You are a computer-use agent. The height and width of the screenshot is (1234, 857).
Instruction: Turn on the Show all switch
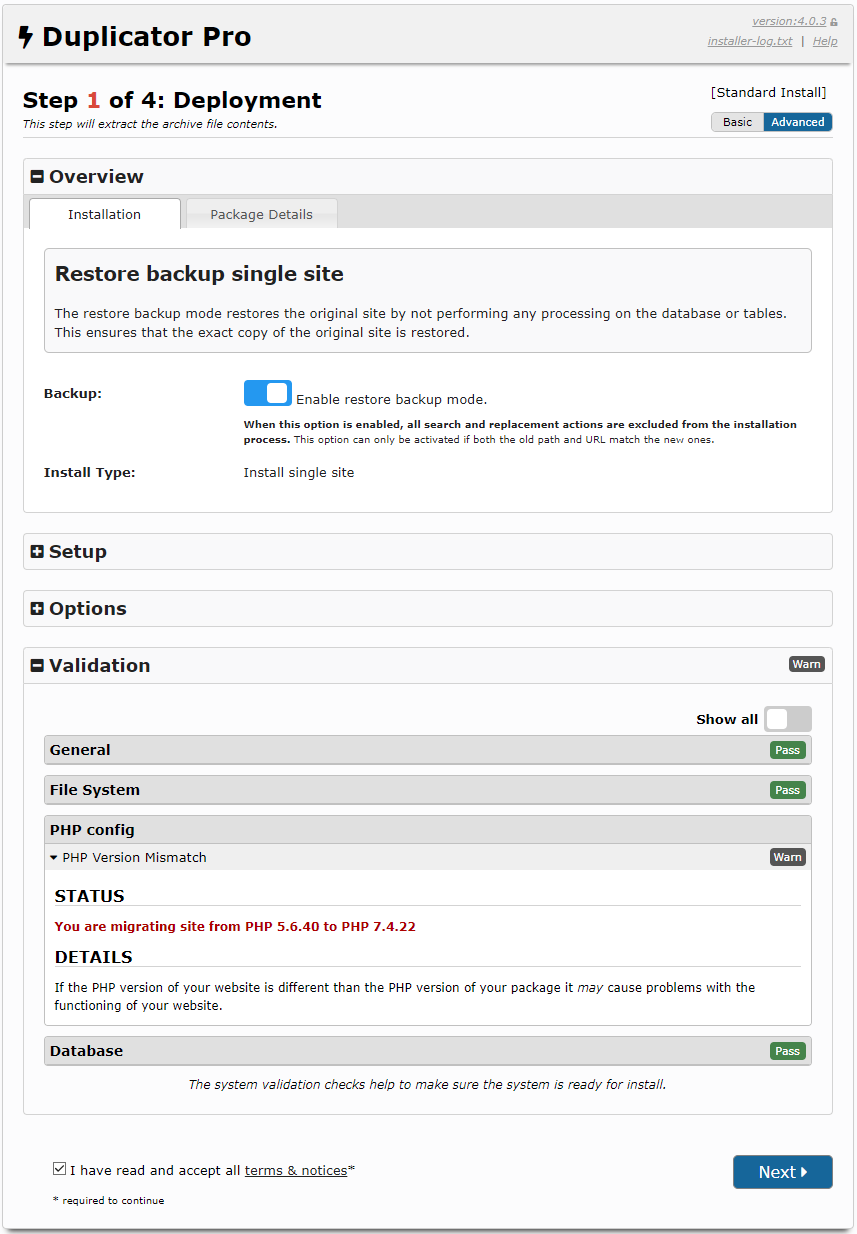(788, 719)
